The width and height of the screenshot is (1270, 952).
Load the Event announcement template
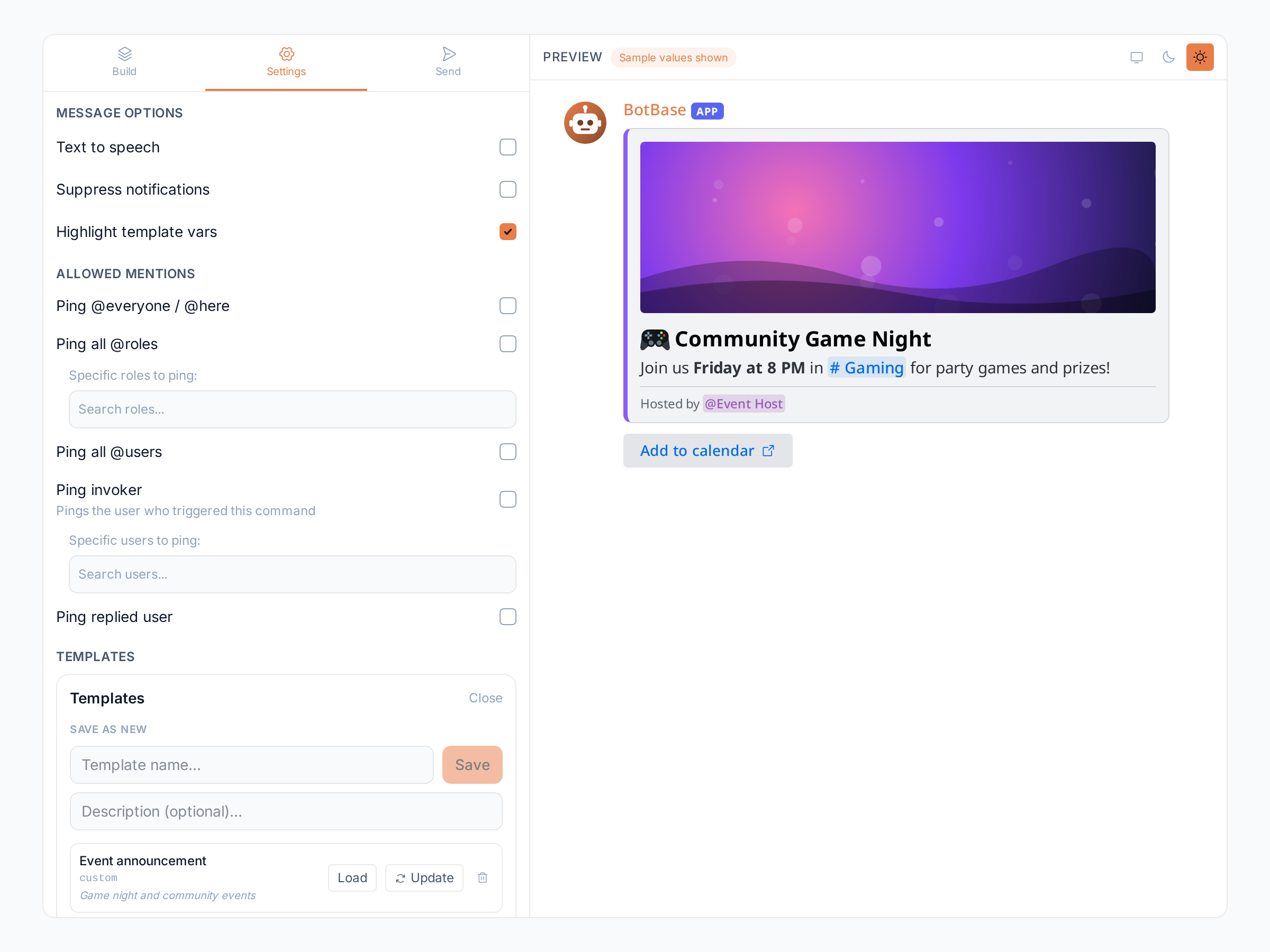coord(352,878)
